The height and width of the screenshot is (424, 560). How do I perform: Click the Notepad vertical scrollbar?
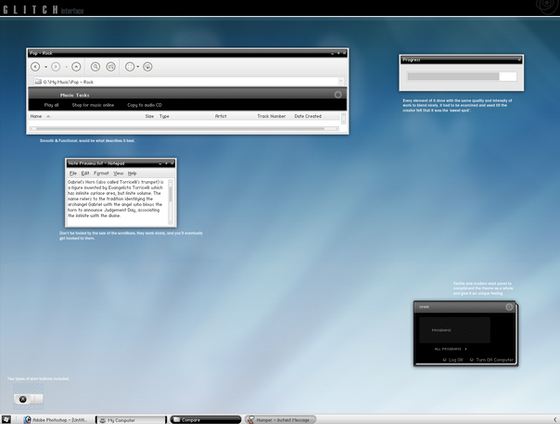click(x=170, y=202)
